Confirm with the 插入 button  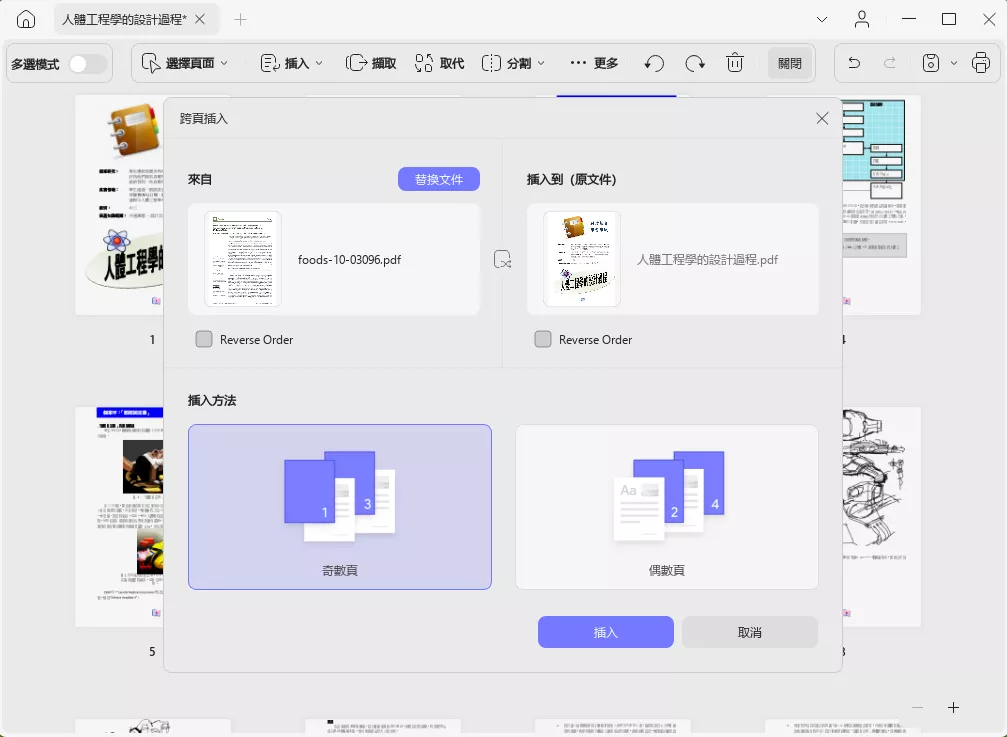point(606,632)
